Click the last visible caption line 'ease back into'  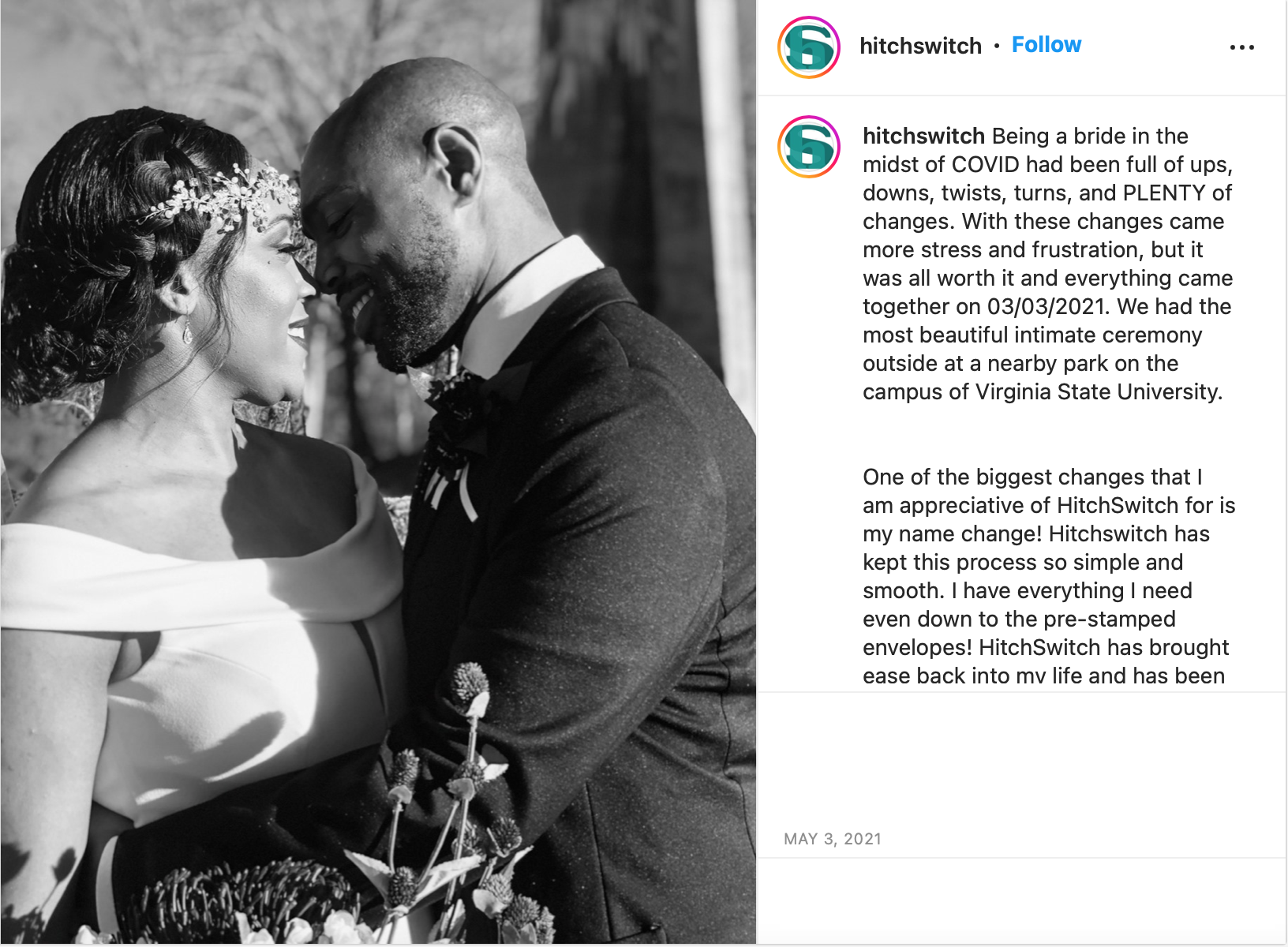coord(1043,676)
